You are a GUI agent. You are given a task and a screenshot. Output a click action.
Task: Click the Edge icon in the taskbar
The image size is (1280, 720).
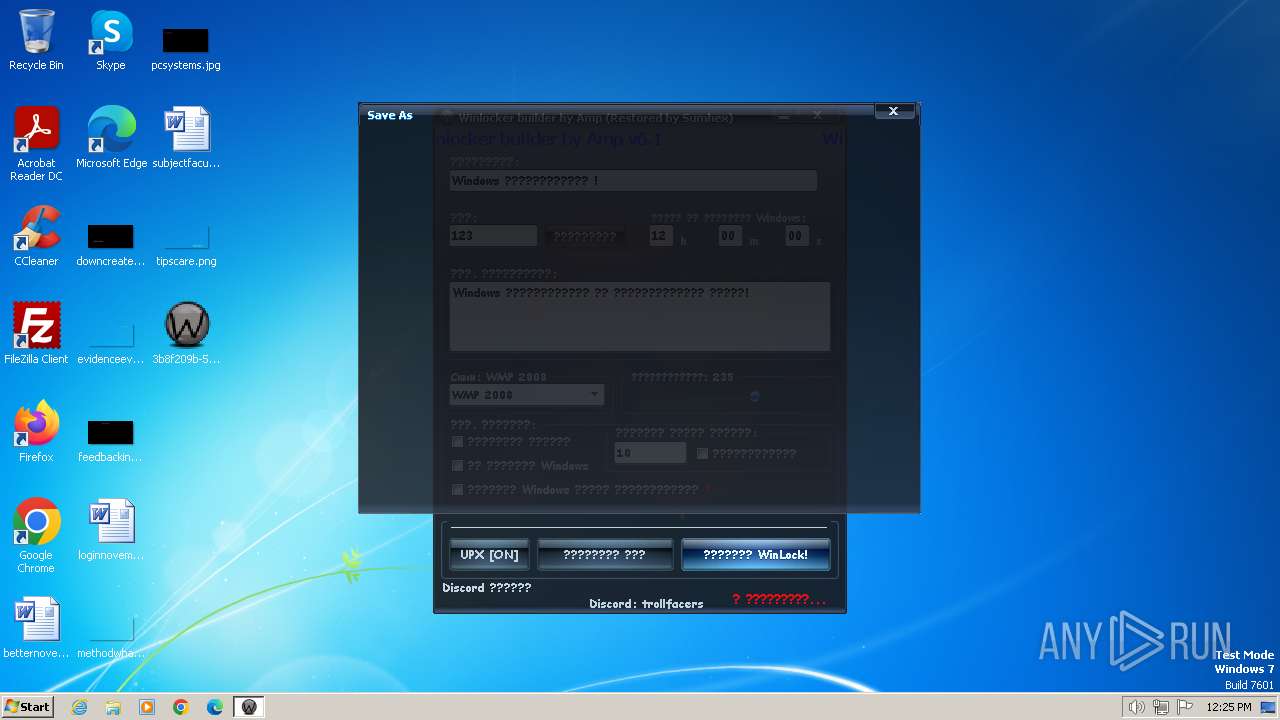pyautogui.click(x=215, y=707)
